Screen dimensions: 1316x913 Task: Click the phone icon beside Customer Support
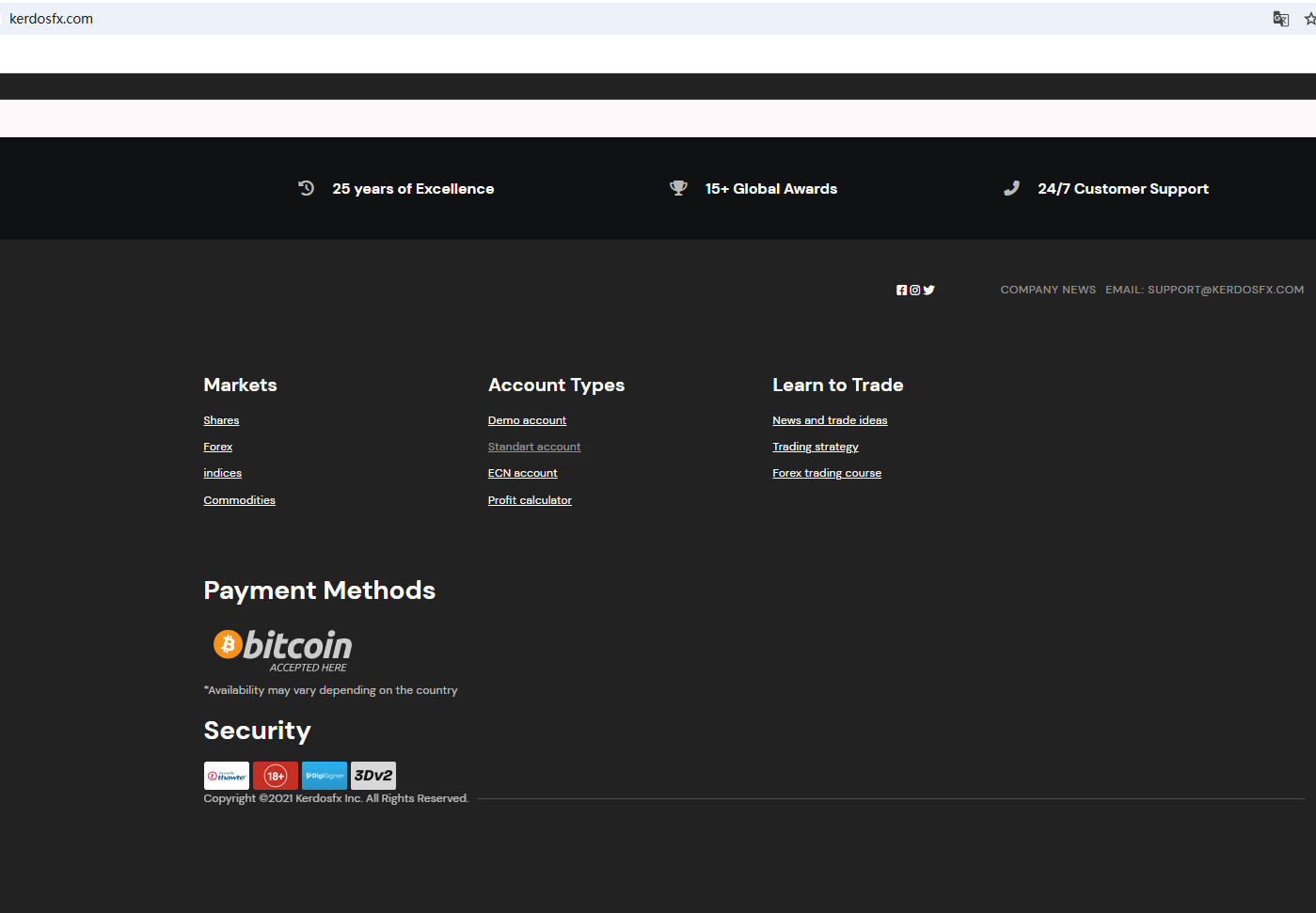pos(1011,188)
